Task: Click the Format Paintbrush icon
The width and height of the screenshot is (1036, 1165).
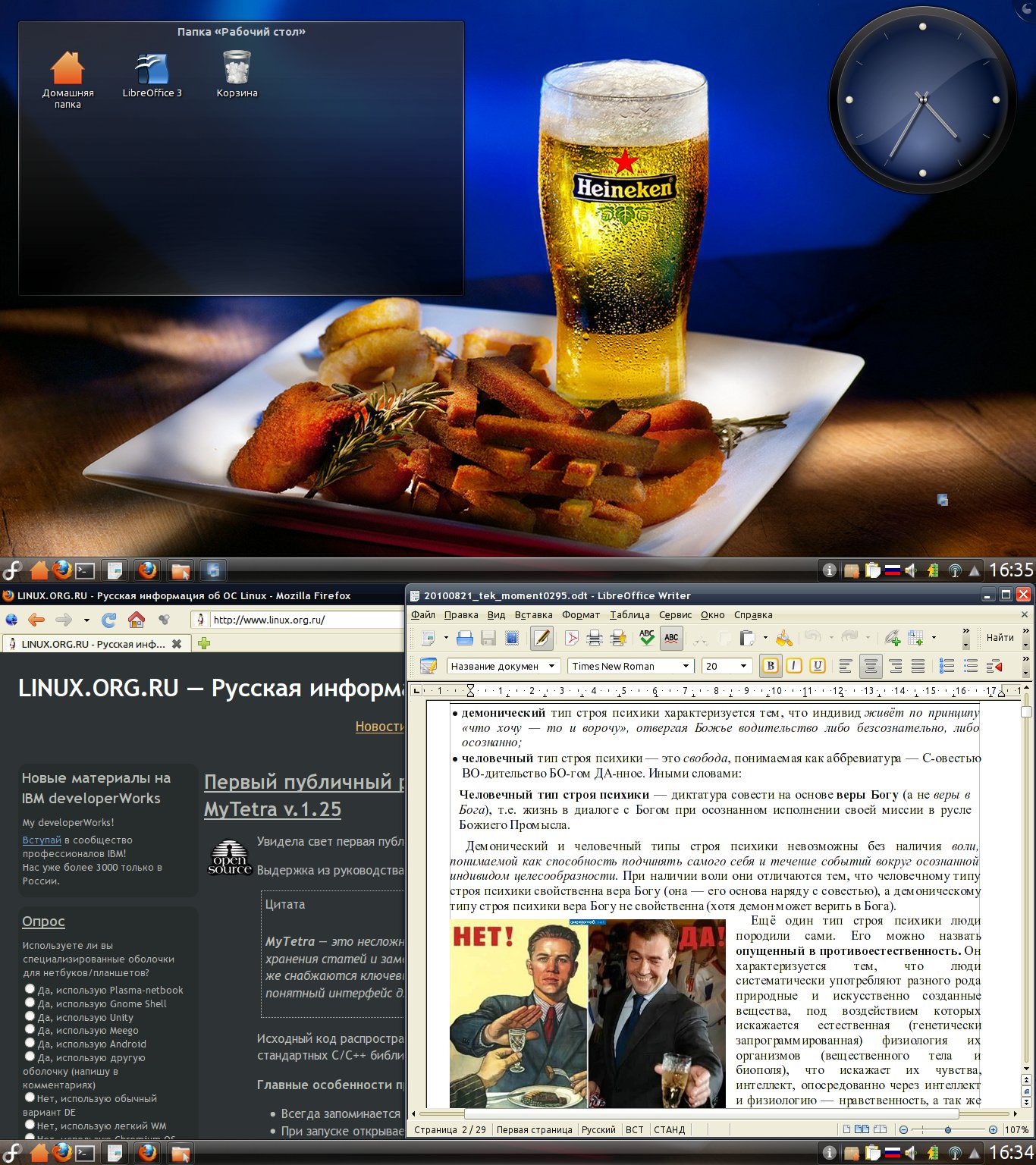Action: [783, 639]
